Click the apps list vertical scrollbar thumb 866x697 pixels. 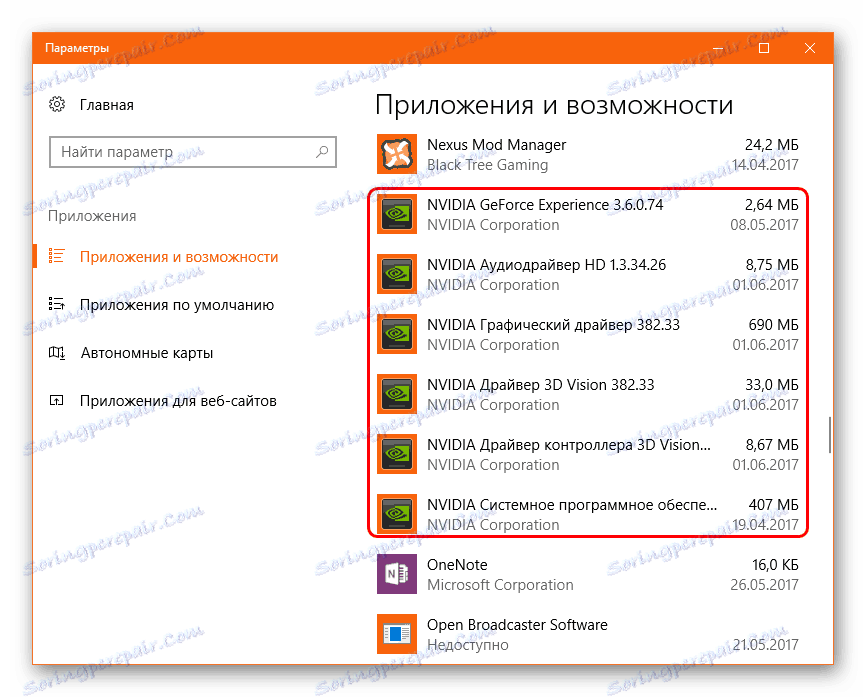tap(829, 435)
